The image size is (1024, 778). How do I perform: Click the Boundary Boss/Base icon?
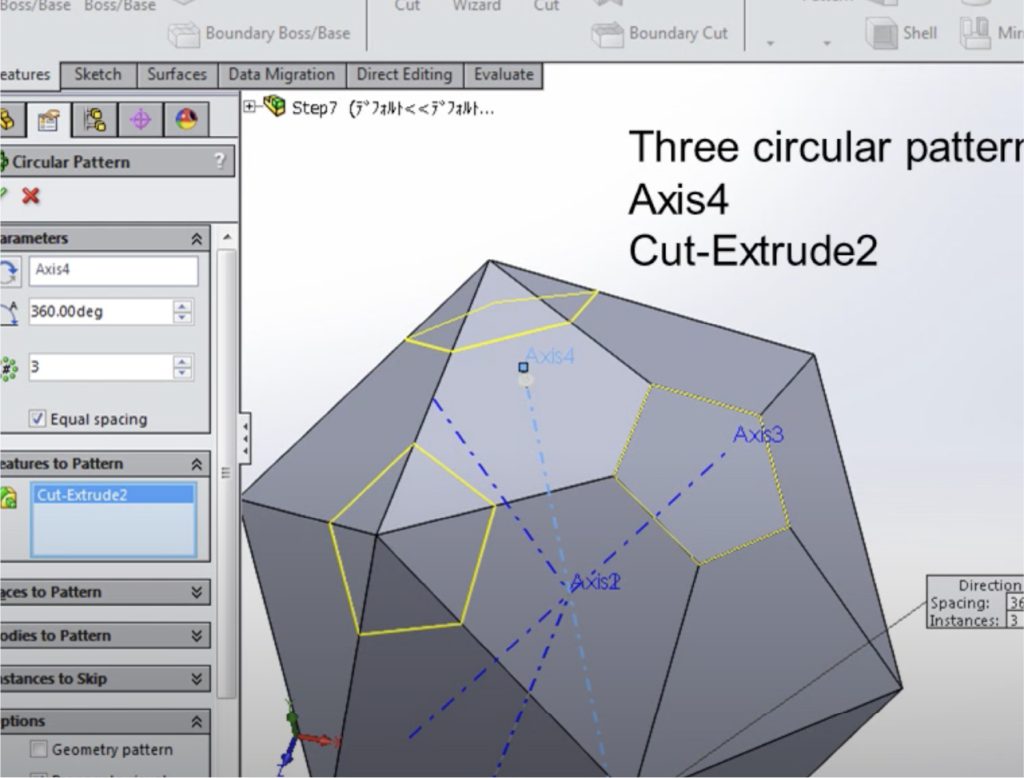click(x=184, y=34)
